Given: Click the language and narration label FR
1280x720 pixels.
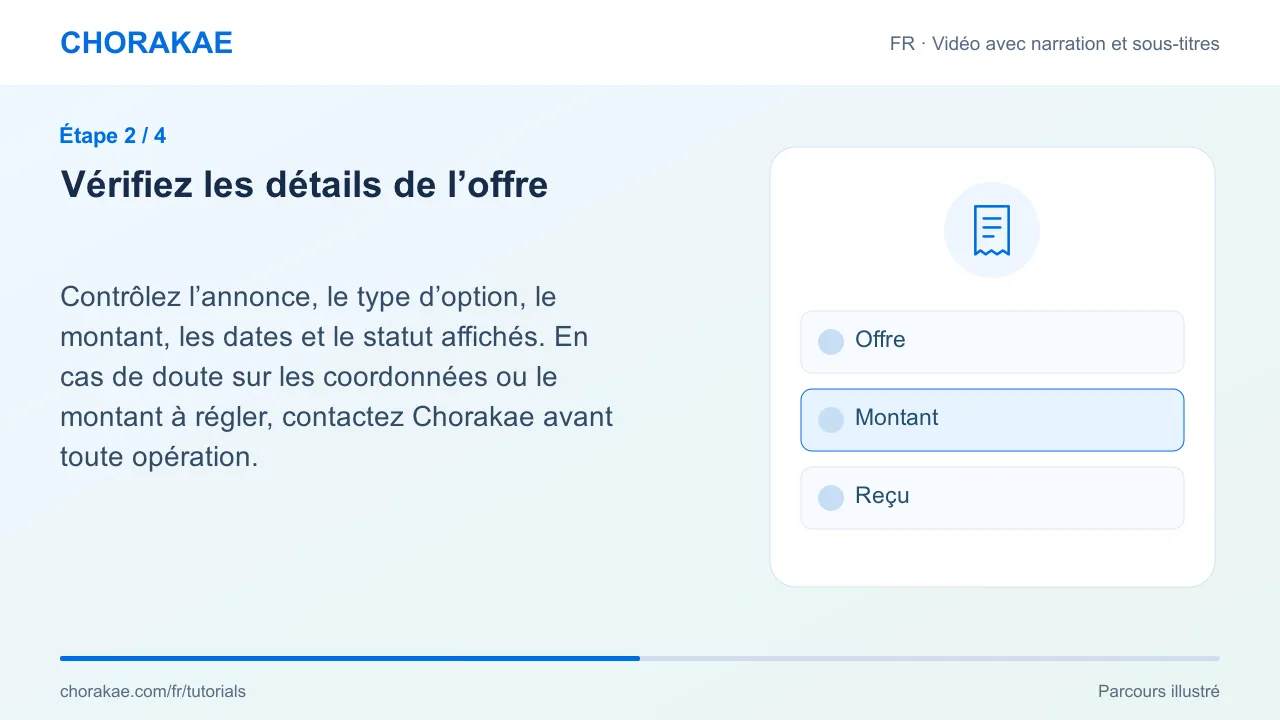Looking at the screenshot, I should 1055,44.
